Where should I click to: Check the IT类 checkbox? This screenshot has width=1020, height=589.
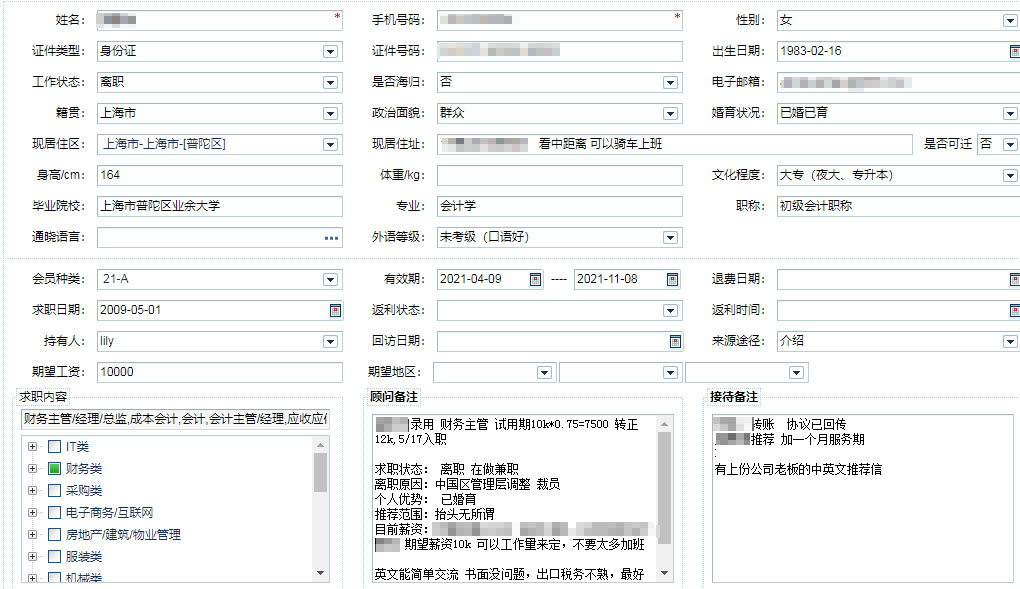pyautogui.click(x=55, y=446)
